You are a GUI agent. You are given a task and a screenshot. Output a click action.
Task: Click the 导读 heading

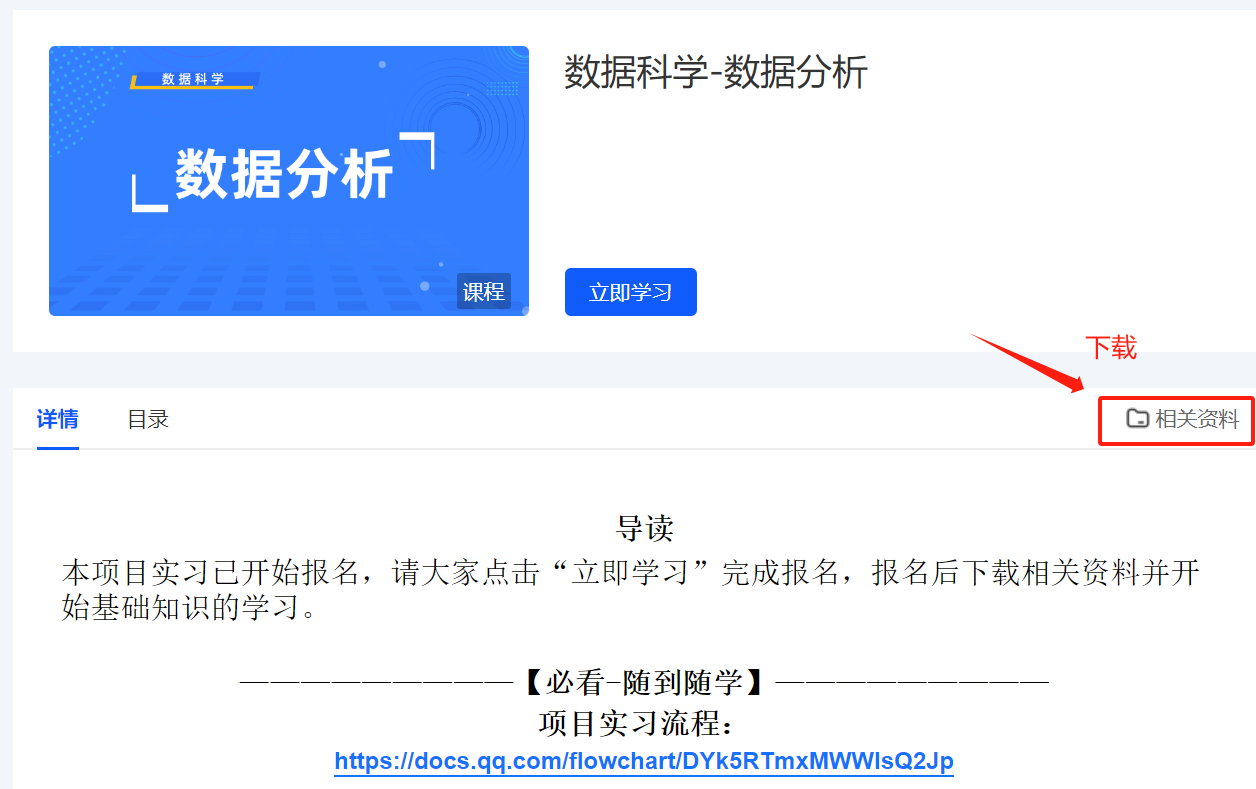(x=645, y=528)
